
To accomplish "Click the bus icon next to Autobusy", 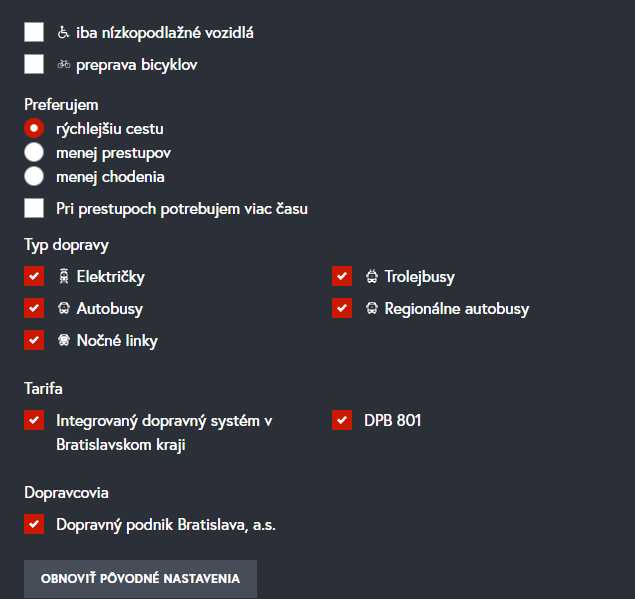I will click(x=64, y=309).
